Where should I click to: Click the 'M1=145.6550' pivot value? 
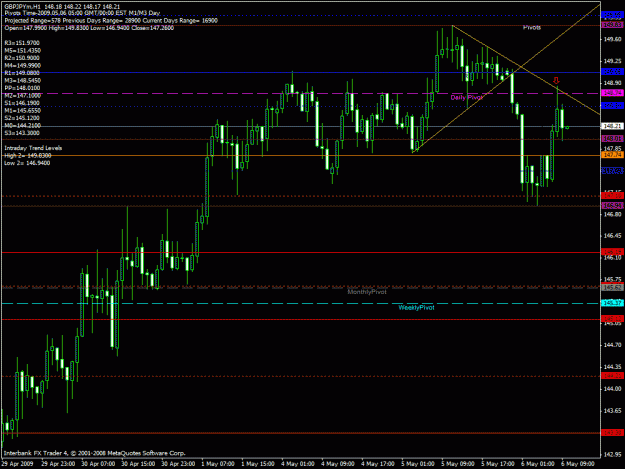(x=22, y=111)
